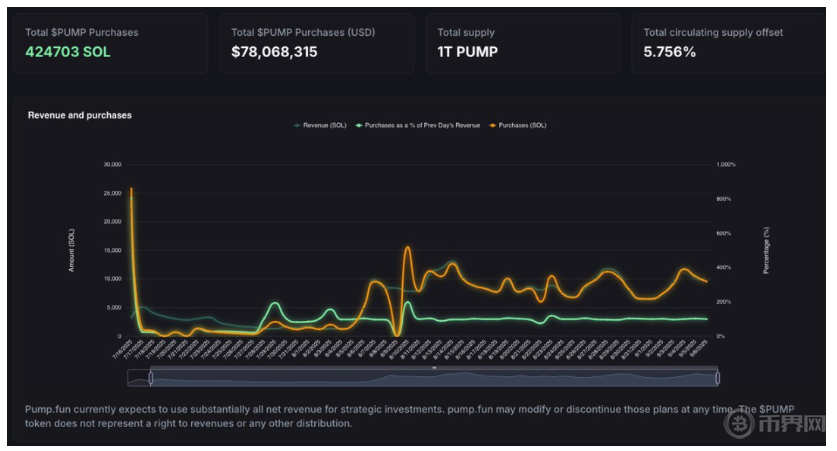Click the tall orange peak in mid-chart

(407, 248)
